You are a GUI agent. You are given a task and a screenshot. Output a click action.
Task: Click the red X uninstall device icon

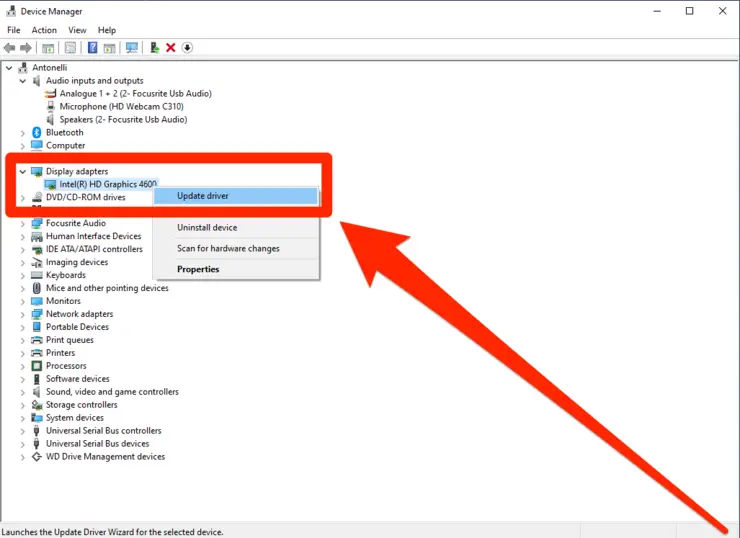click(171, 48)
